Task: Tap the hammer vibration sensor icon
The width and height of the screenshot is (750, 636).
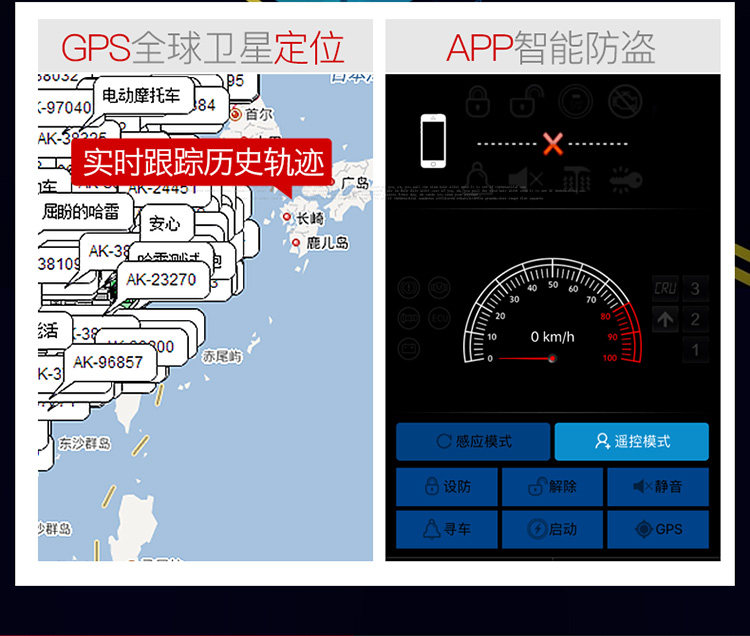Action: click(575, 179)
